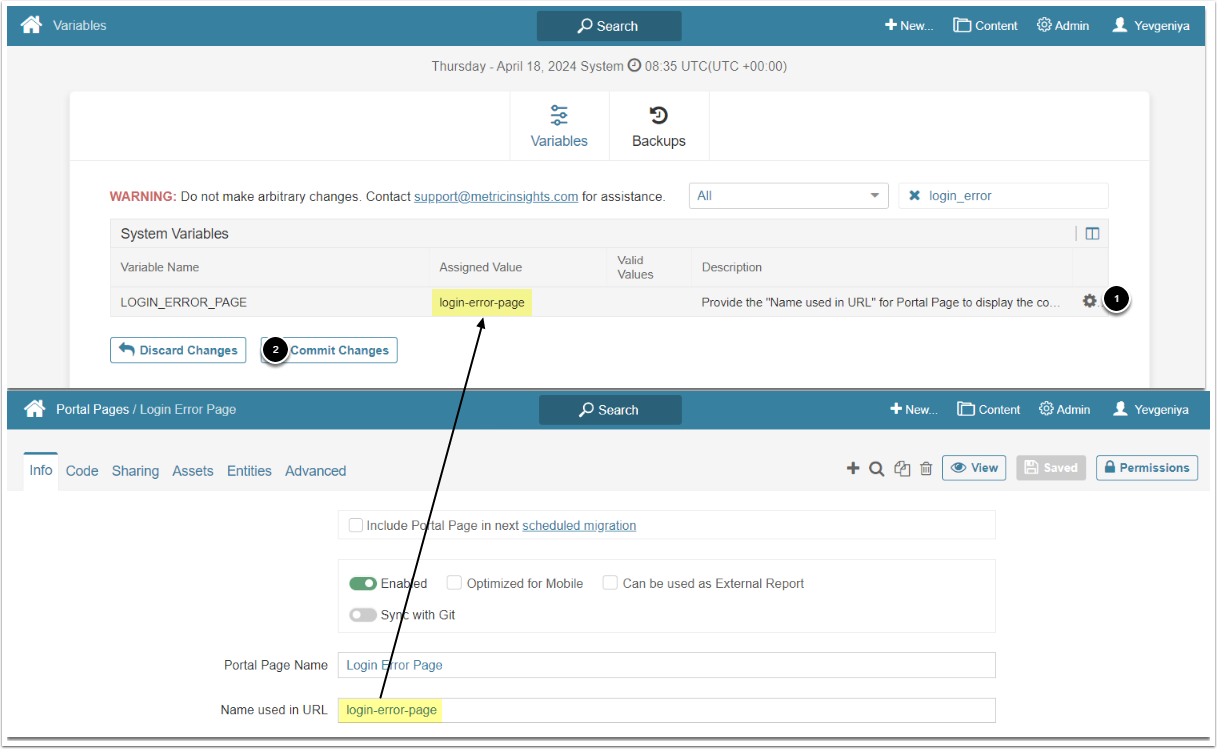Open New menu in Variables window header
The width and height of the screenshot is (1217, 749).
tap(909, 26)
